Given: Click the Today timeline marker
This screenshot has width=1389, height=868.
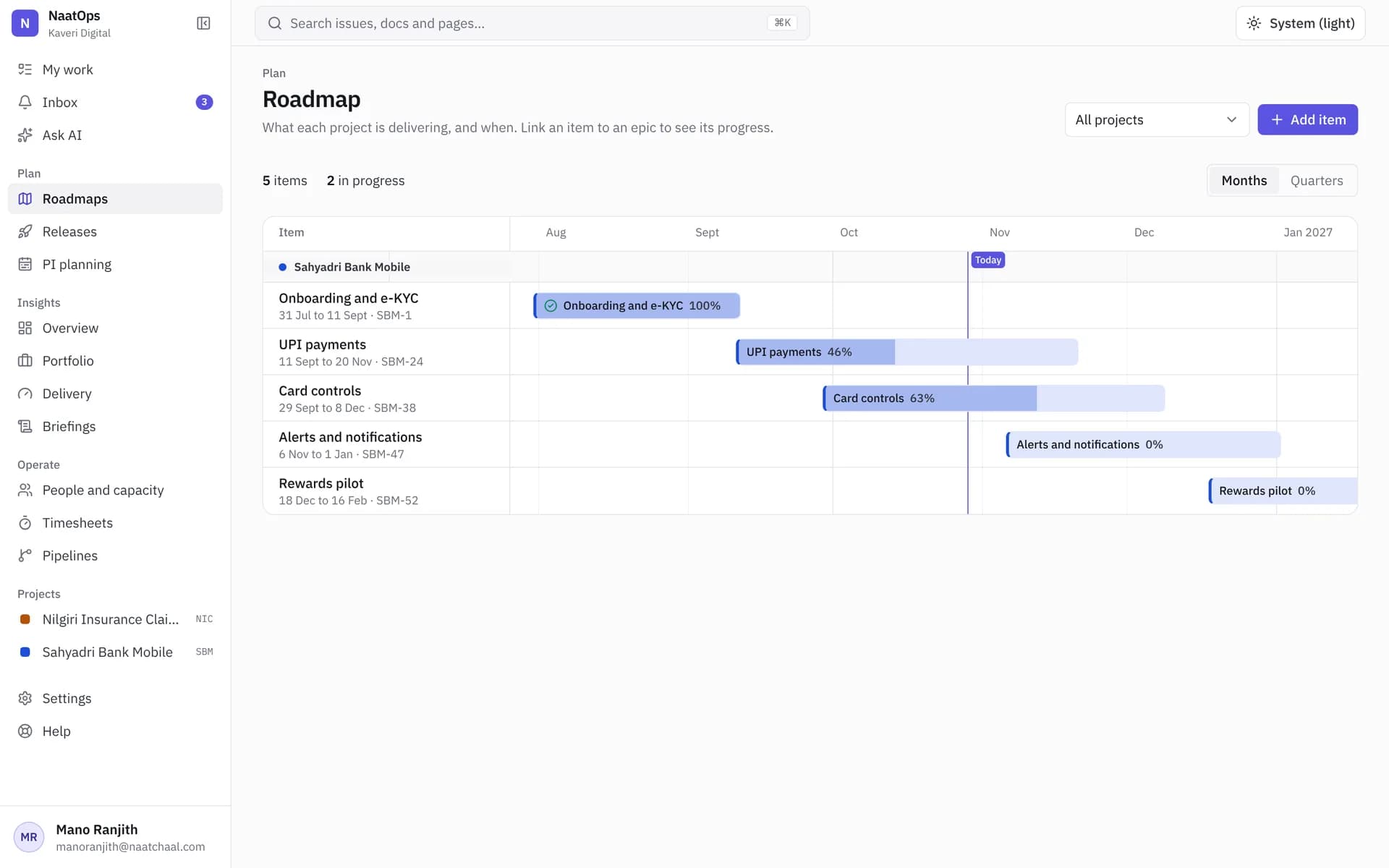Looking at the screenshot, I should point(987,260).
